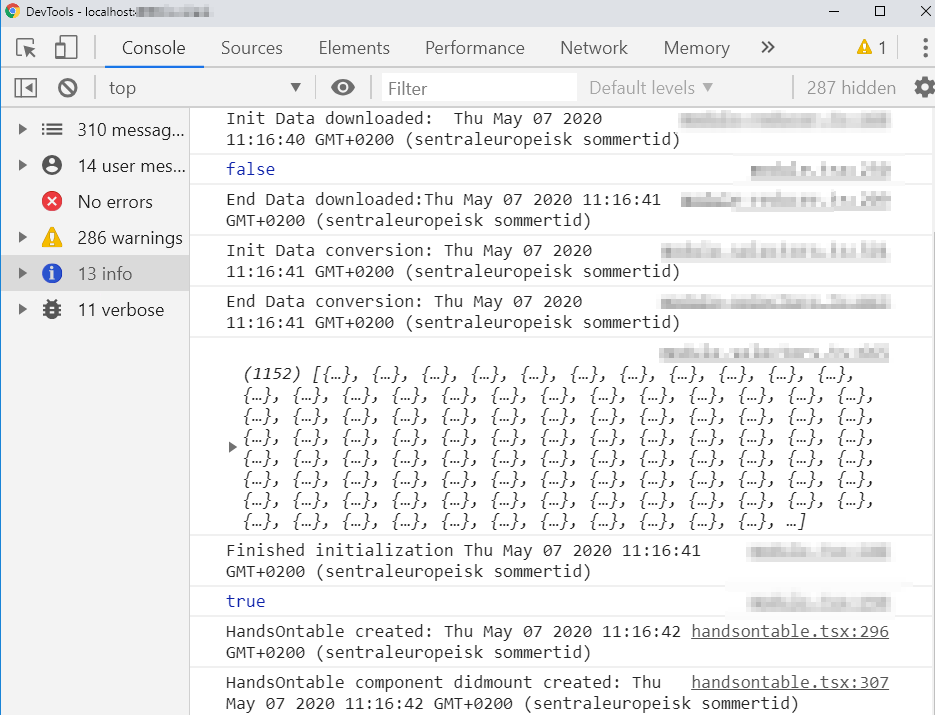This screenshot has width=935, height=715.
Task: Click the End Data conversion log message
Action: pos(453,312)
